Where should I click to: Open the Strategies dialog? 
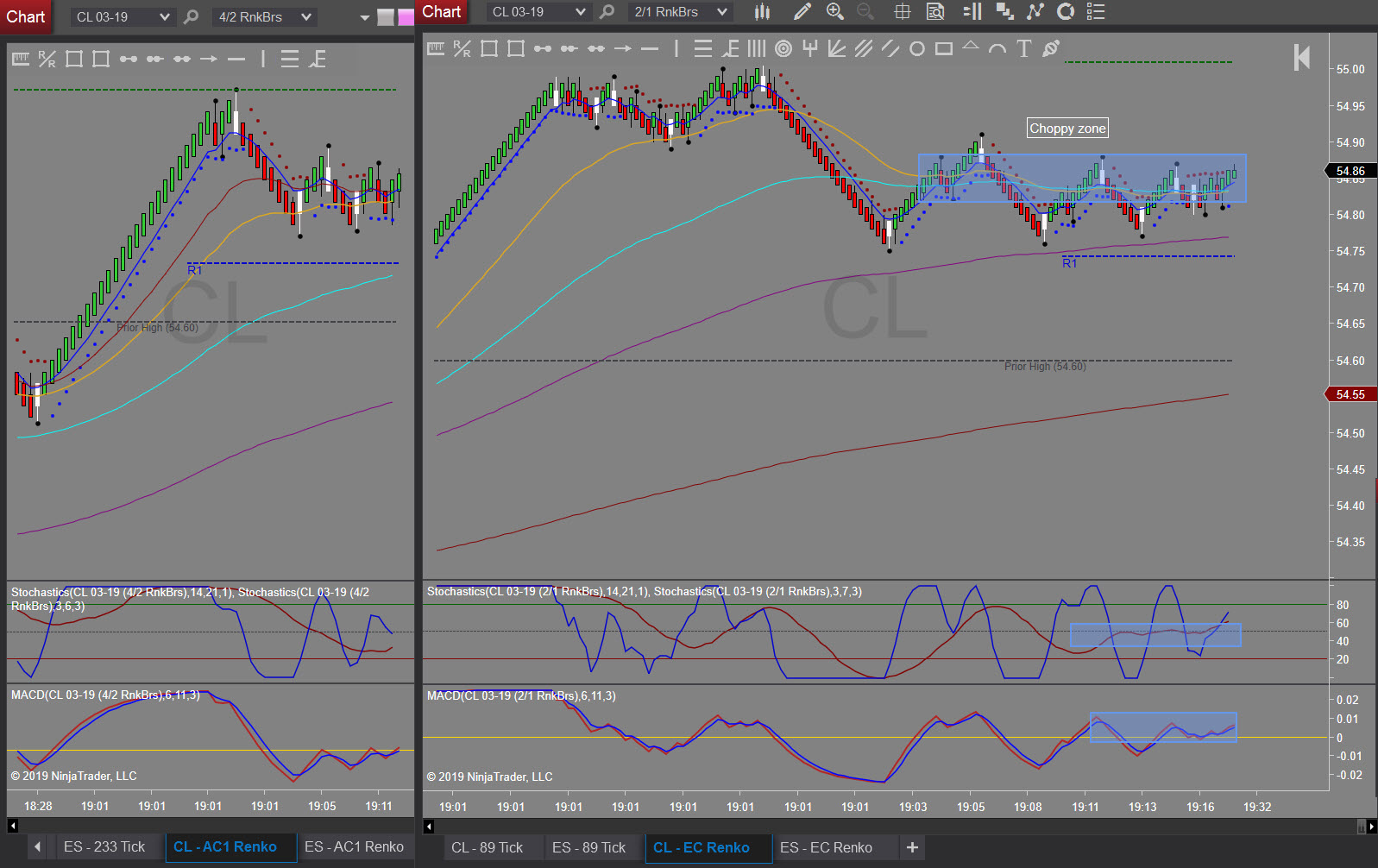click(x=1066, y=11)
